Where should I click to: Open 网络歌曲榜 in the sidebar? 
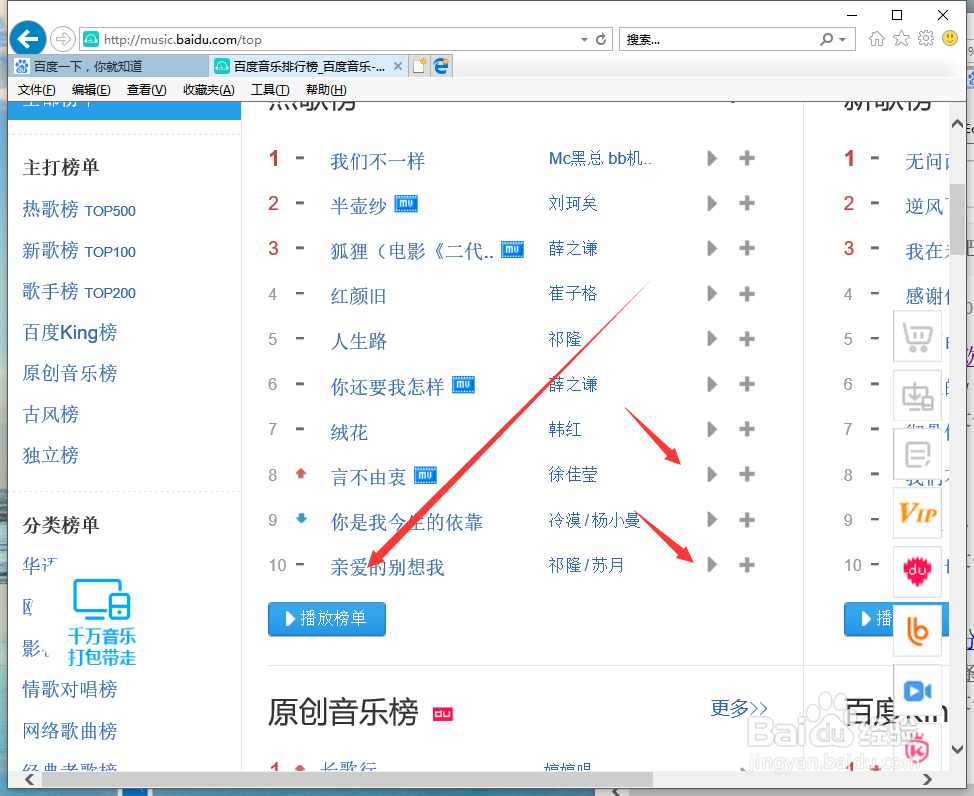70,731
